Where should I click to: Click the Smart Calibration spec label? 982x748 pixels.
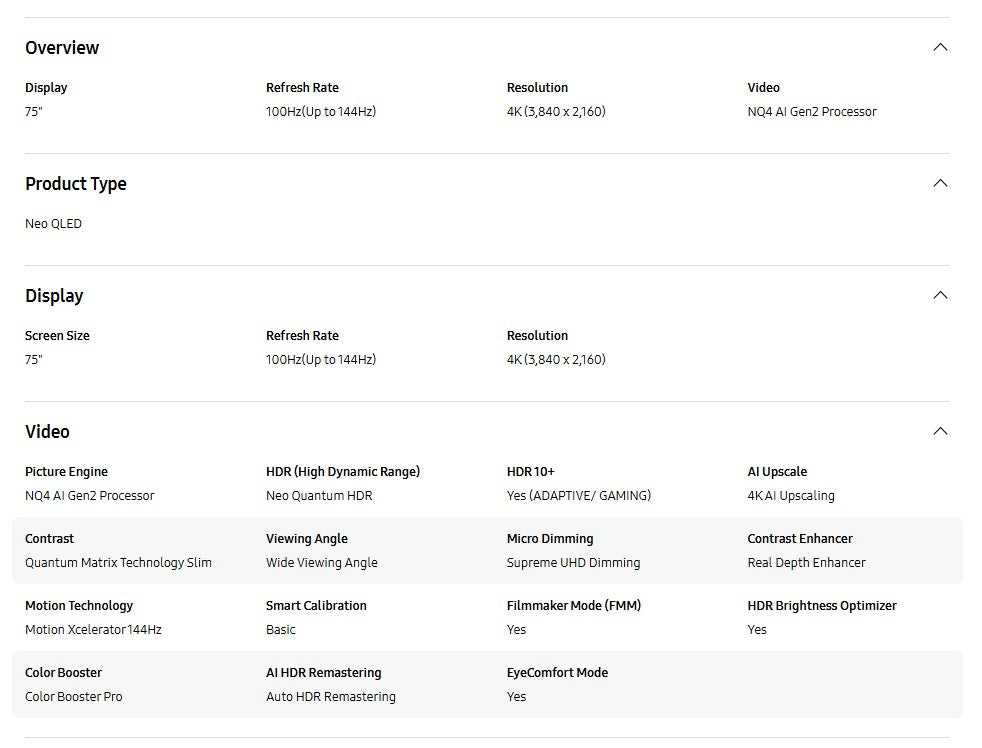point(316,606)
